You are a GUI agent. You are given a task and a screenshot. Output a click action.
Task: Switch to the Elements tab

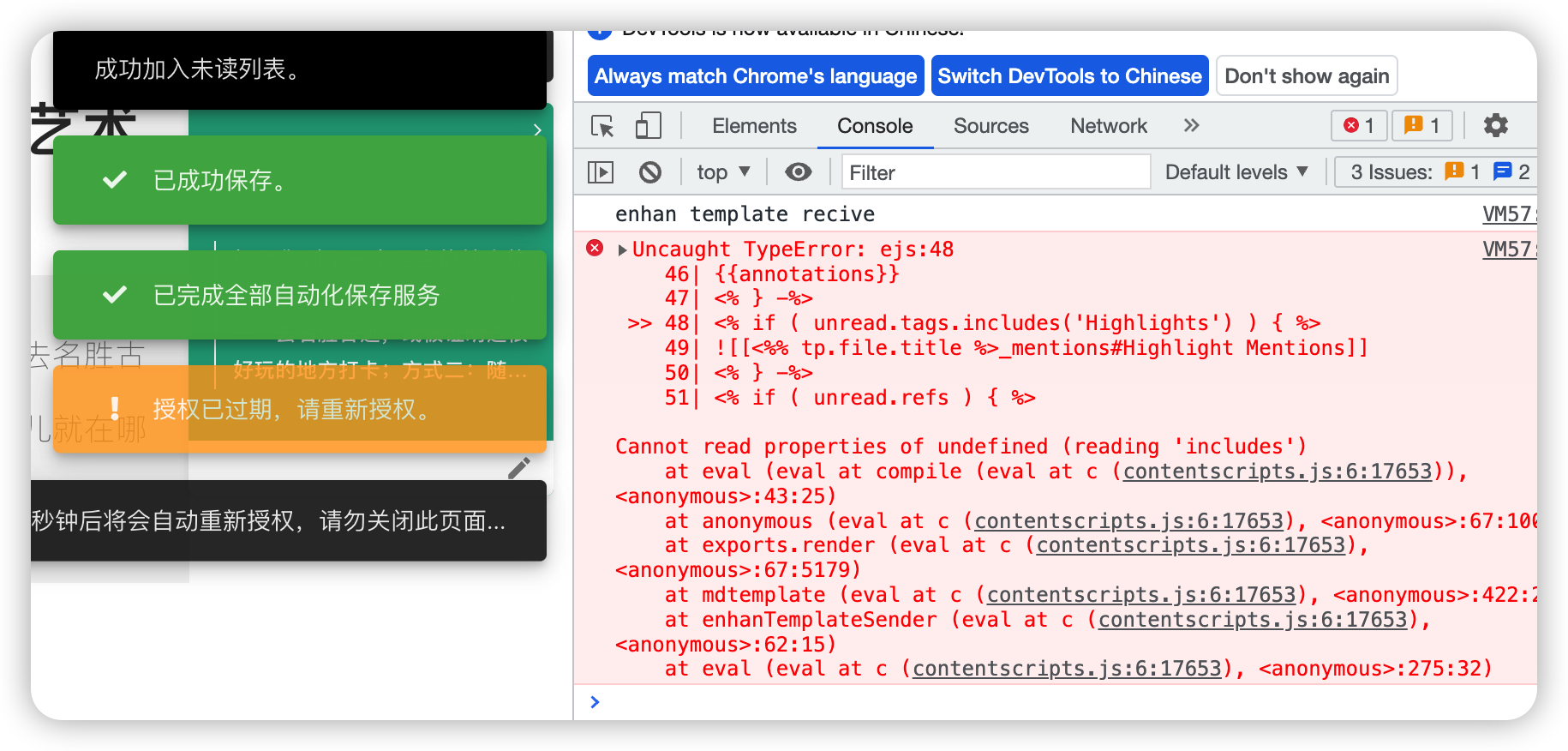754,126
